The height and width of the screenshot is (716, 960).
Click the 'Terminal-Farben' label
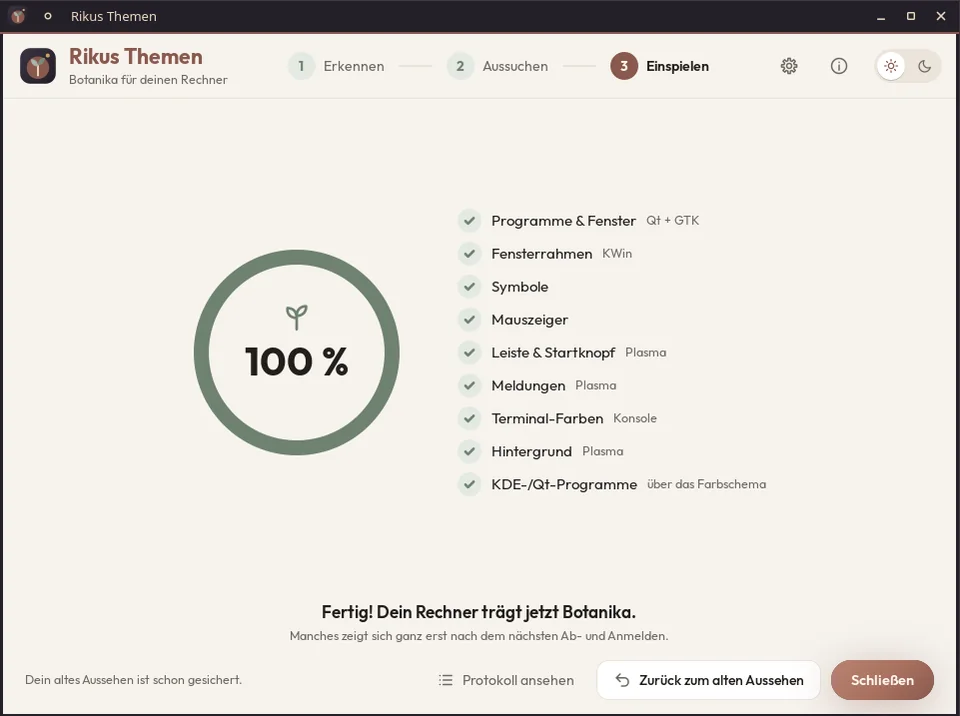coord(547,419)
